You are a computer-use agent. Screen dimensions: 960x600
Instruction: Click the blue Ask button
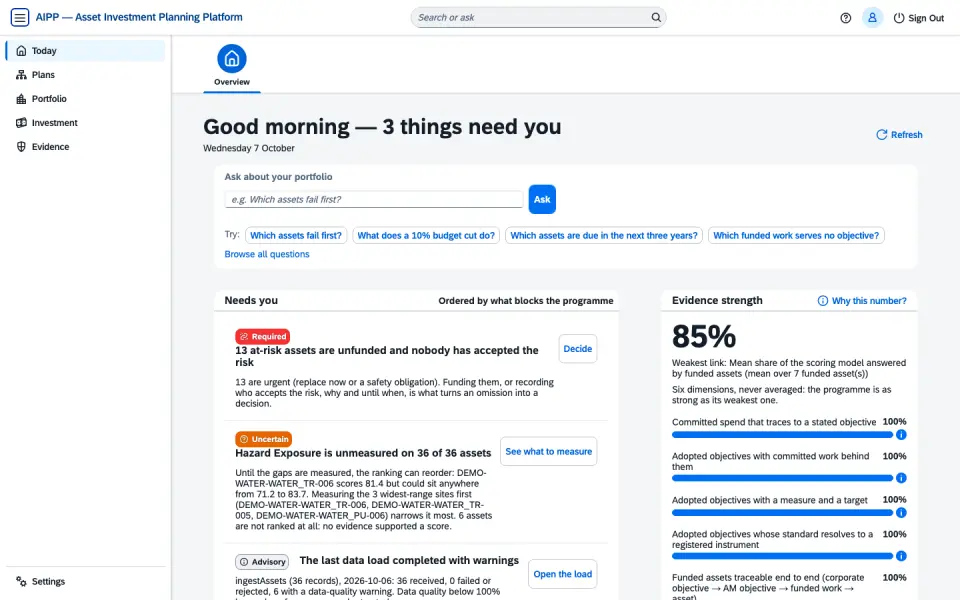(542, 199)
